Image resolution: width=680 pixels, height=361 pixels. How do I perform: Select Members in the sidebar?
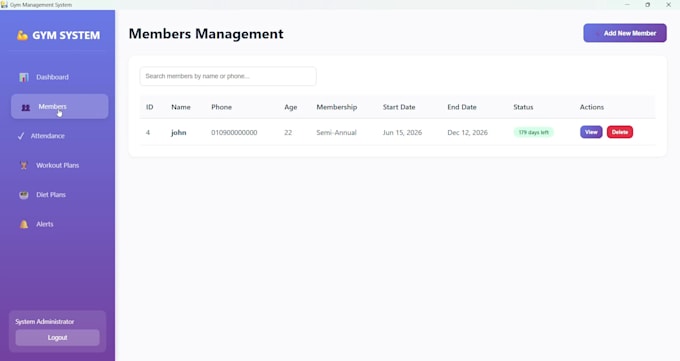click(59, 106)
